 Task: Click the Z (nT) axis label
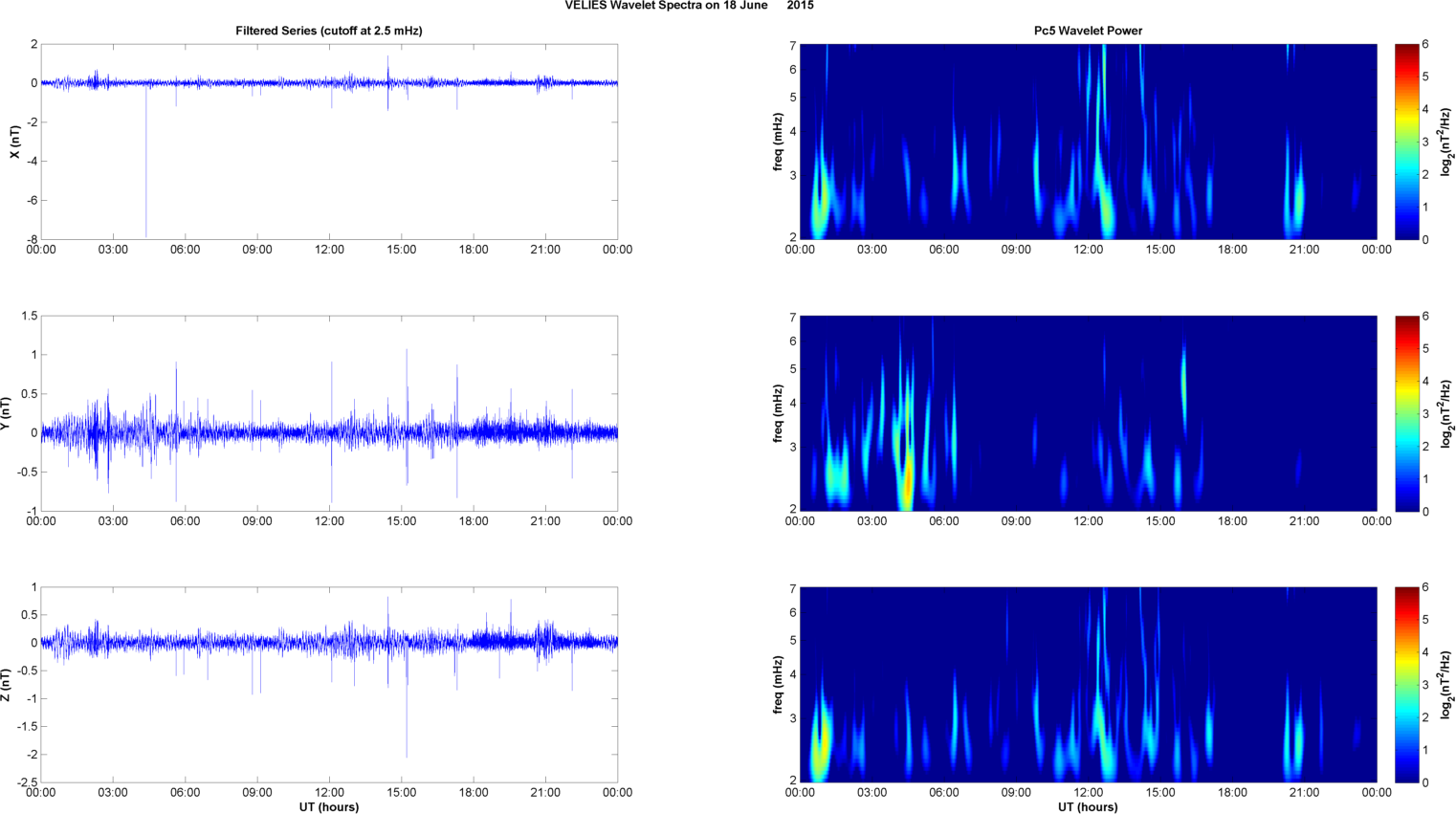(7, 685)
